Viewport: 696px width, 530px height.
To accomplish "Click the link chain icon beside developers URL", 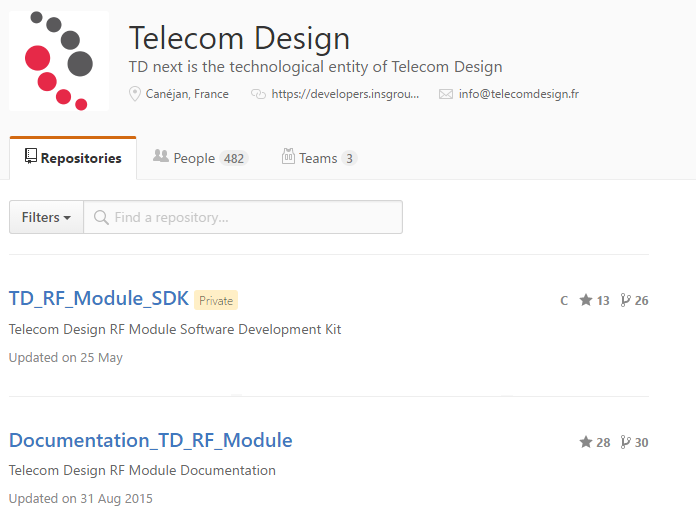I will point(258,94).
